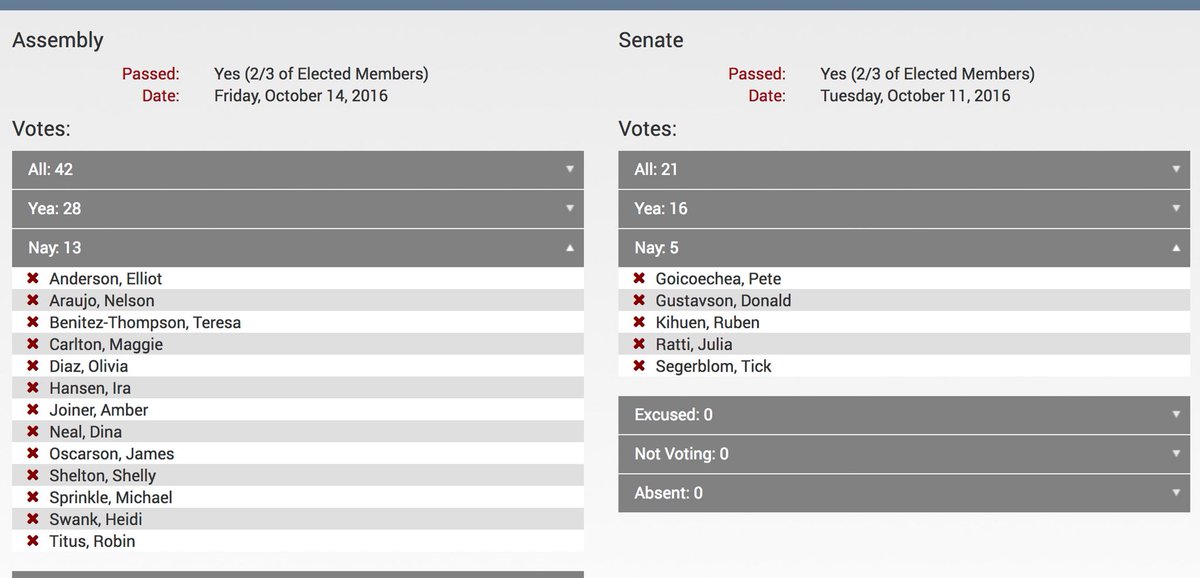This screenshot has height=578, width=1200.
Task: Click red X icon next to Kihuen, Ruben
Action: click(x=639, y=322)
